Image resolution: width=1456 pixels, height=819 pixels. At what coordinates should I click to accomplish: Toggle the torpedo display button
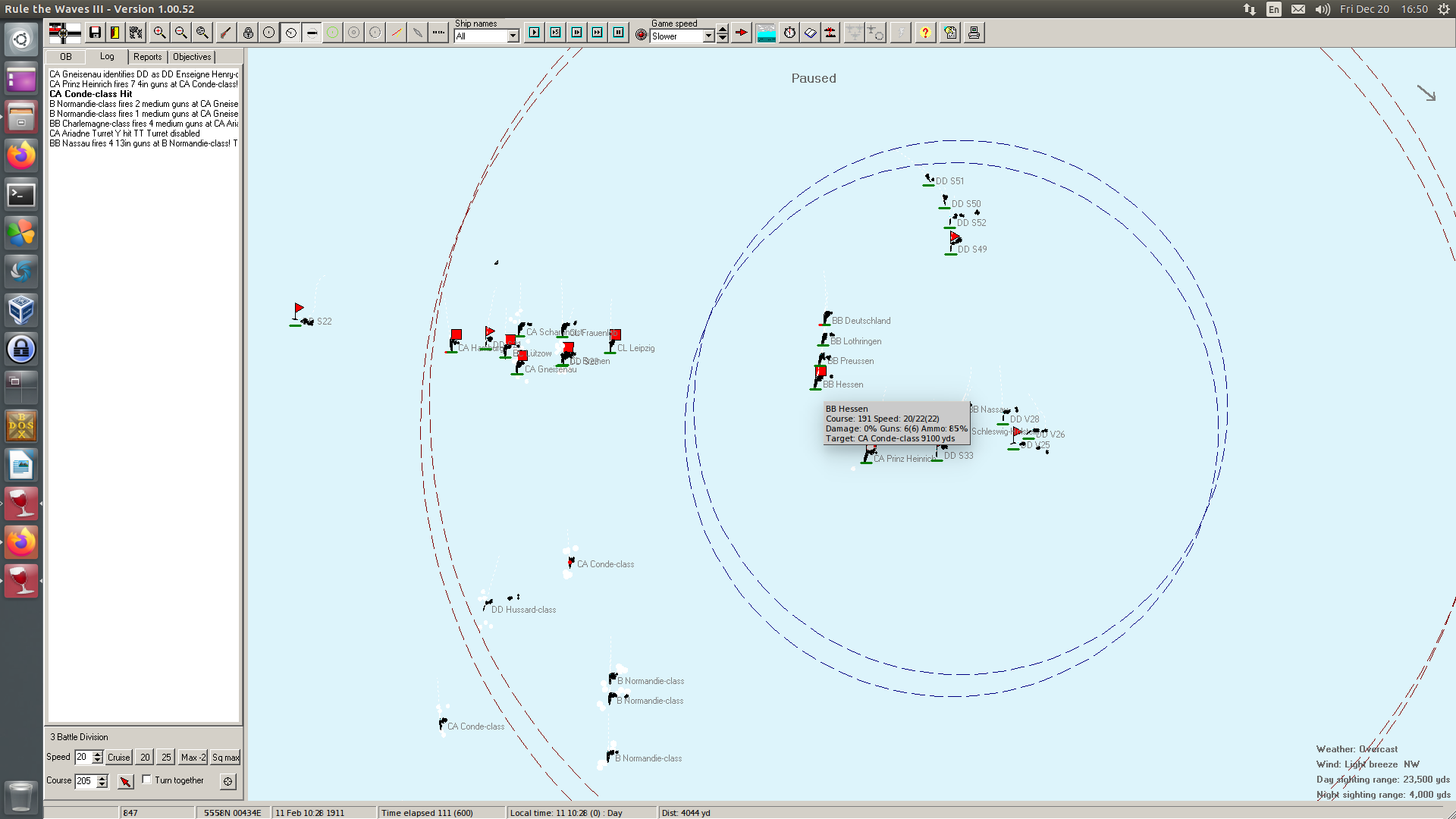pyautogui.click(x=312, y=33)
